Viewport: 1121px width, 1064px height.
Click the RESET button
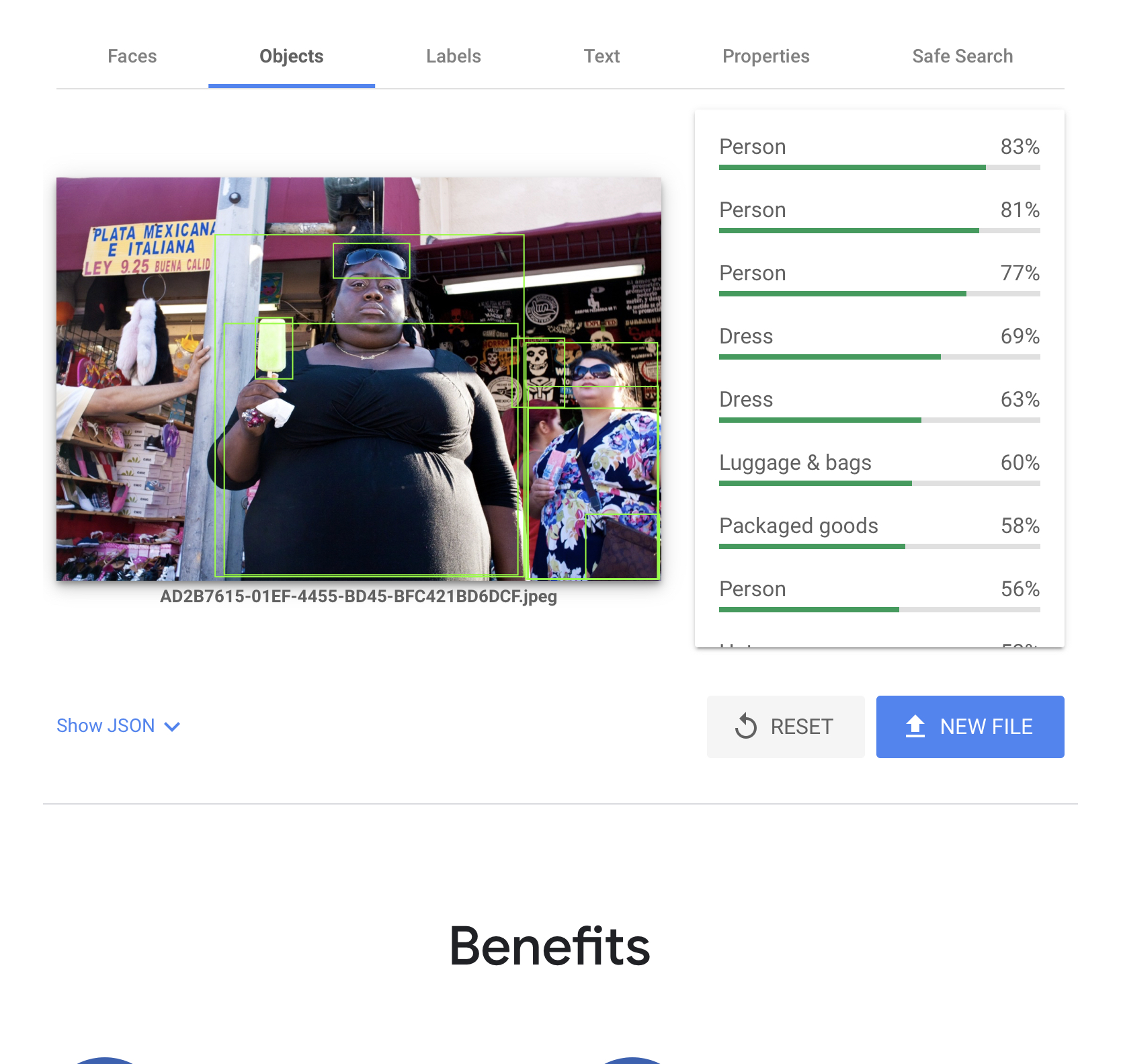(x=786, y=727)
